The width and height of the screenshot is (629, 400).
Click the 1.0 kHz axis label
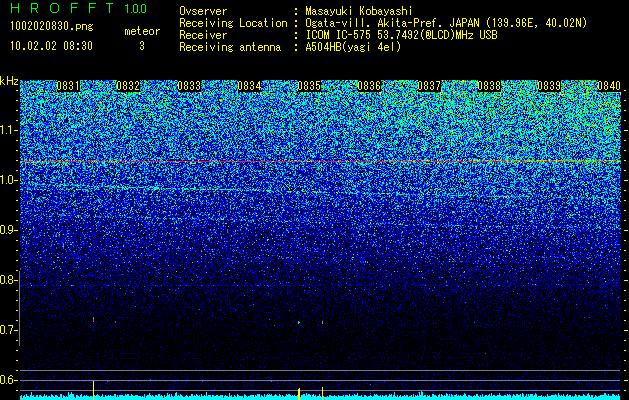pyautogui.click(x=8, y=180)
